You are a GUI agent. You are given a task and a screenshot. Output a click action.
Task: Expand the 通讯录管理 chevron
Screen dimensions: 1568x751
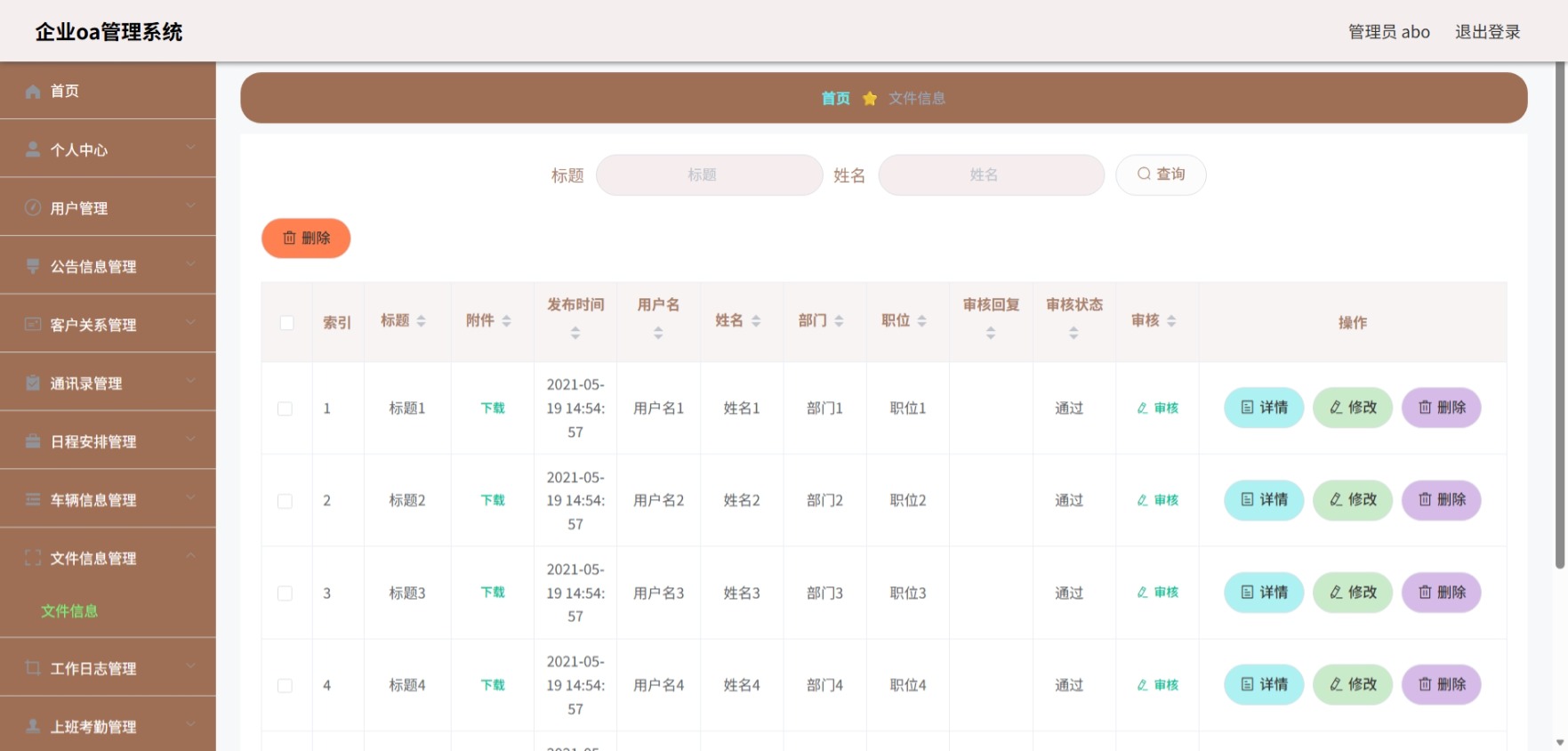pos(190,381)
